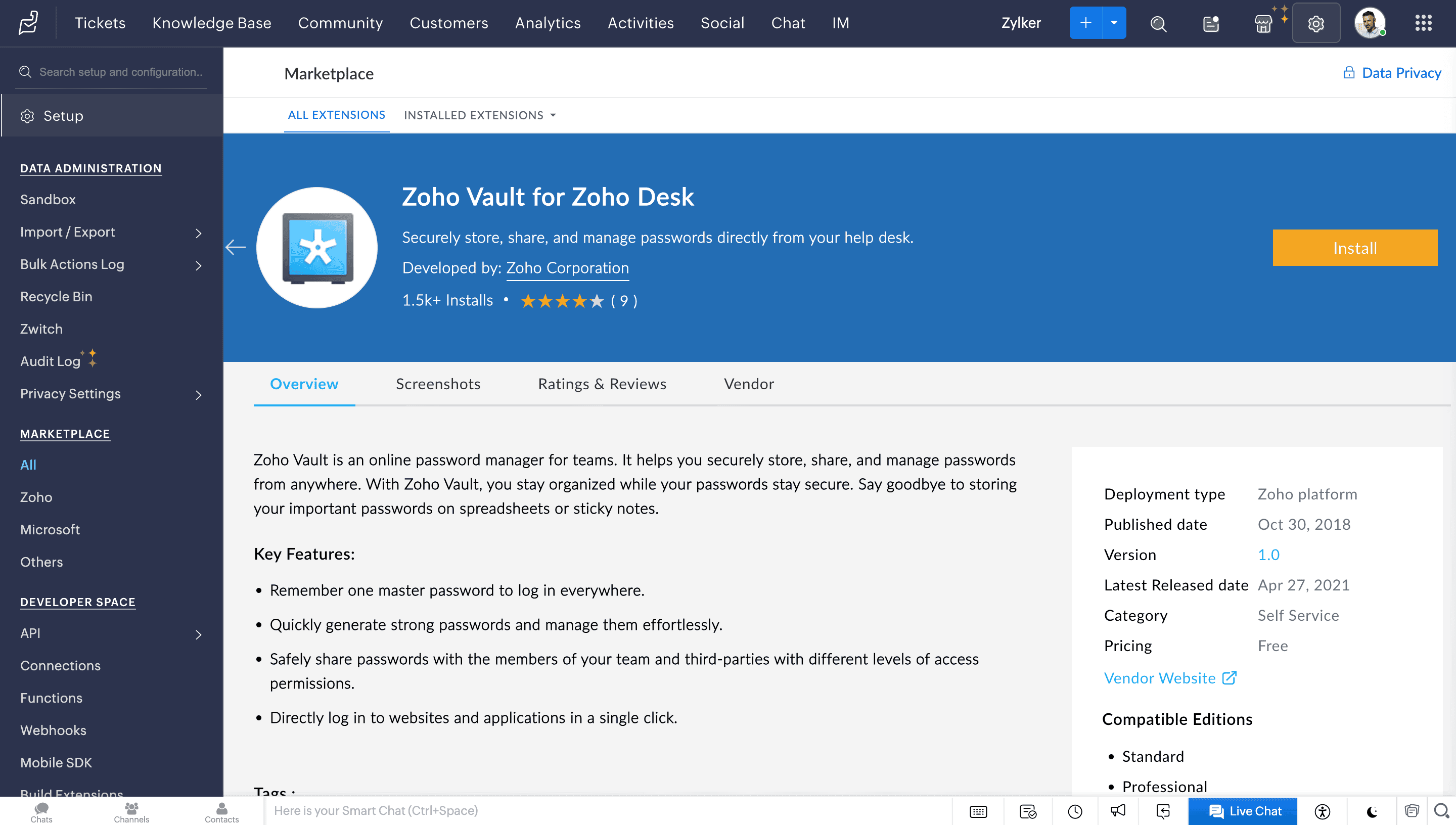
Task: Select Microsoft under Marketplace
Action: (50, 529)
